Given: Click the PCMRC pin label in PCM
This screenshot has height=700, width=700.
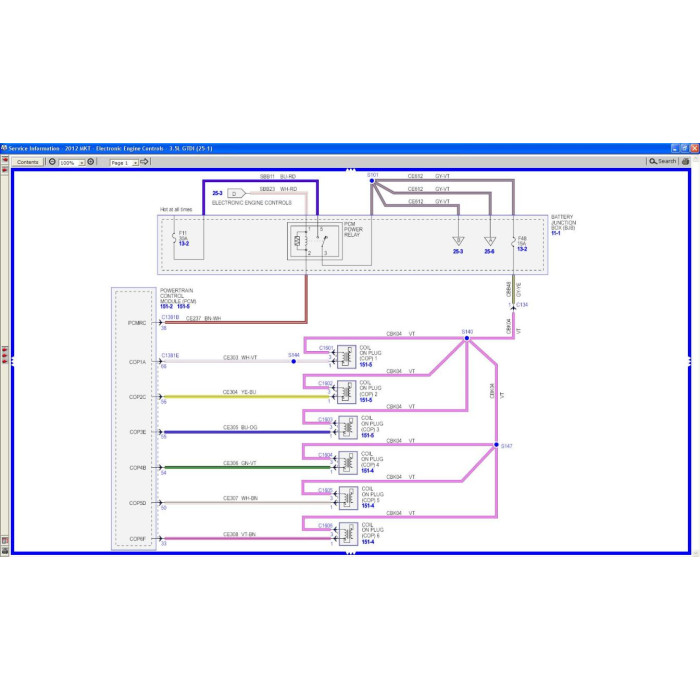Looking at the screenshot, I should tap(137, 323).
